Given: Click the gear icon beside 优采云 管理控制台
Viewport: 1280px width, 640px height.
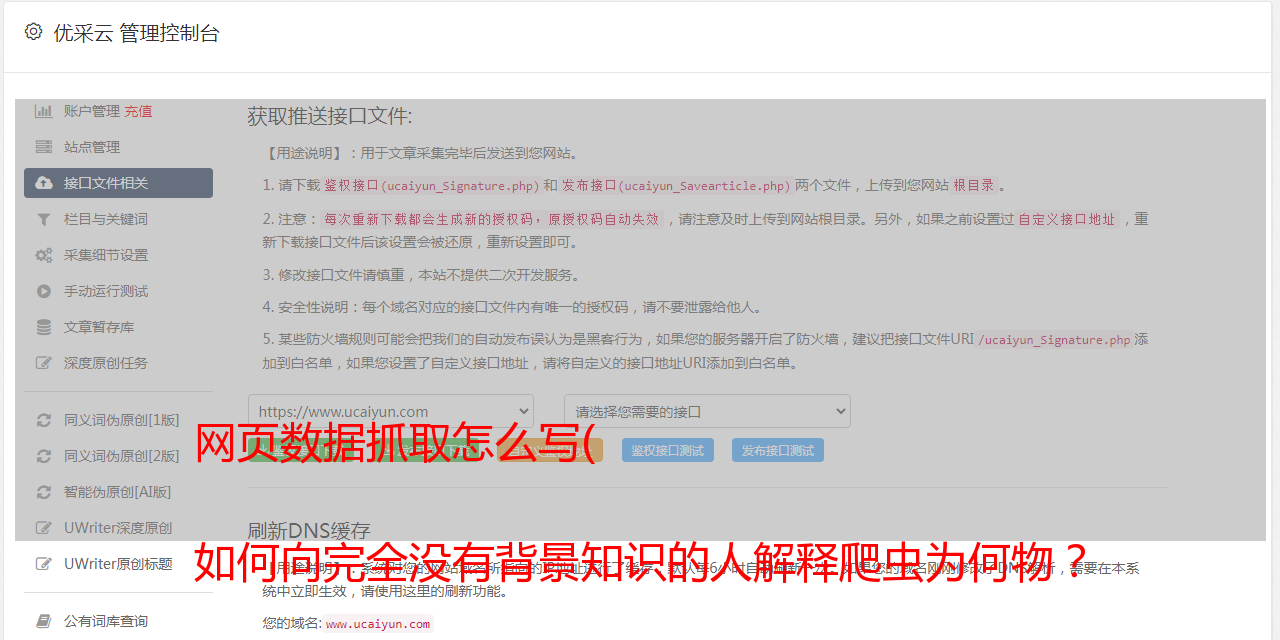Looking at the screenshot, I should pyautogui.click(x=33, y=32).
